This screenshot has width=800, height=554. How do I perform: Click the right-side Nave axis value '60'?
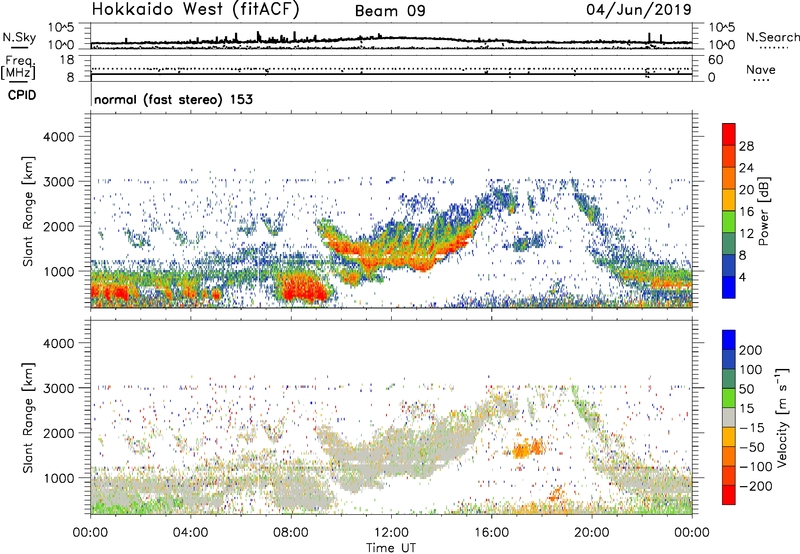pos(715,60)
